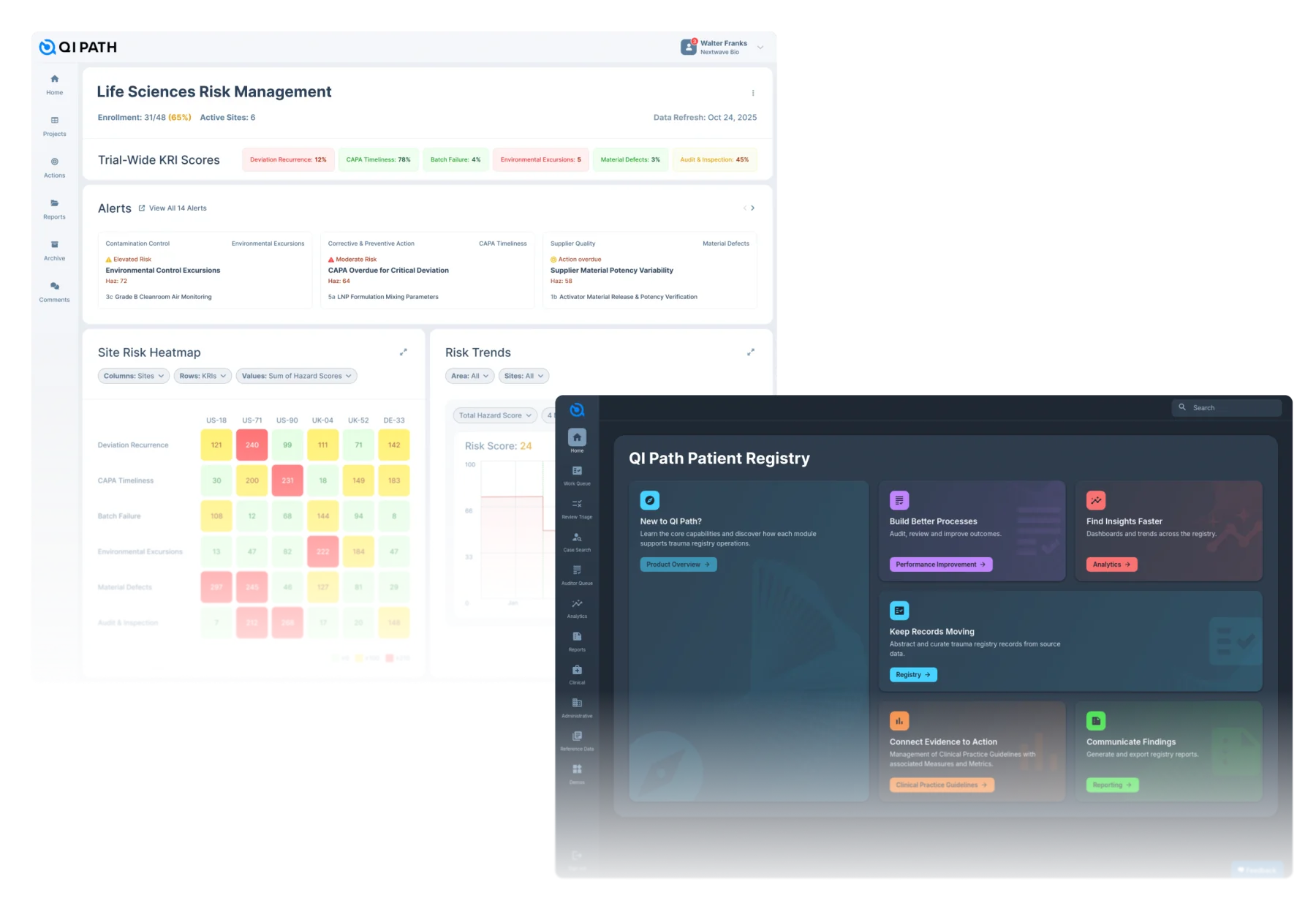Click the red 231 heatmap cell
This screenshot has width=1316, height=898.
pos(287,480)
